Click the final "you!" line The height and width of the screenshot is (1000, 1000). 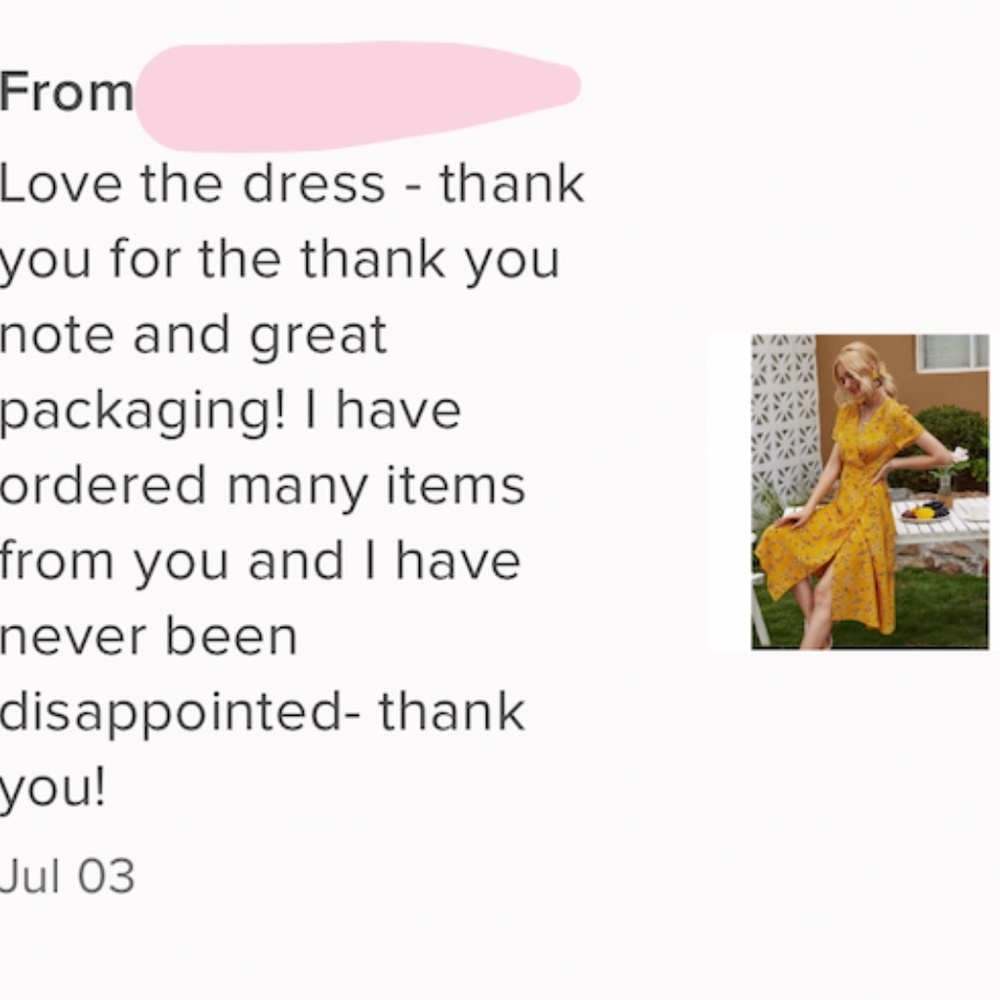pyautogui.click(x=52, y=788)
